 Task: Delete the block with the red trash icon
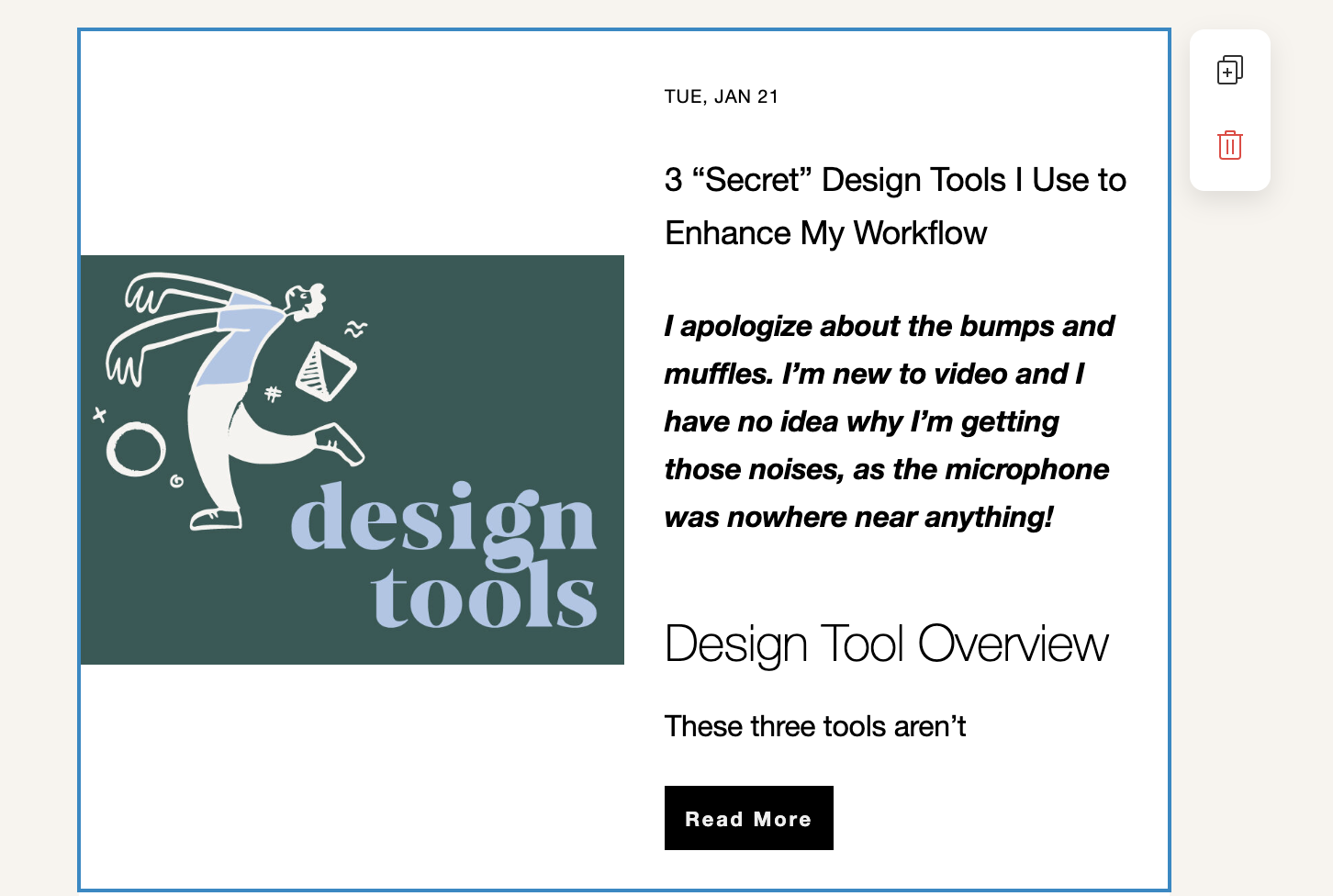coord(1229,145)
